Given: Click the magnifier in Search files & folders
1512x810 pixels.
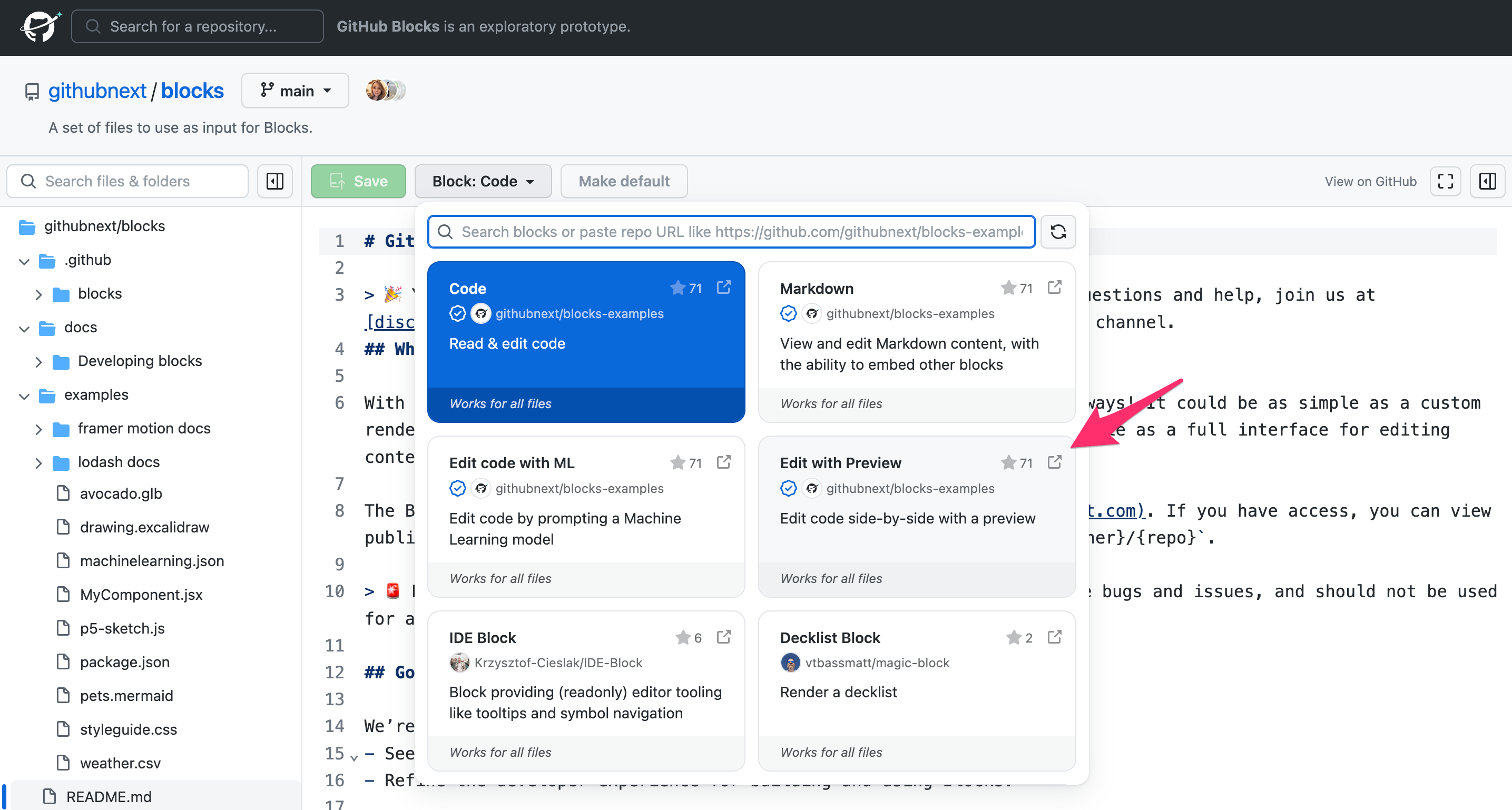Looking at the screenshot, I should click(x=27, y=181).
